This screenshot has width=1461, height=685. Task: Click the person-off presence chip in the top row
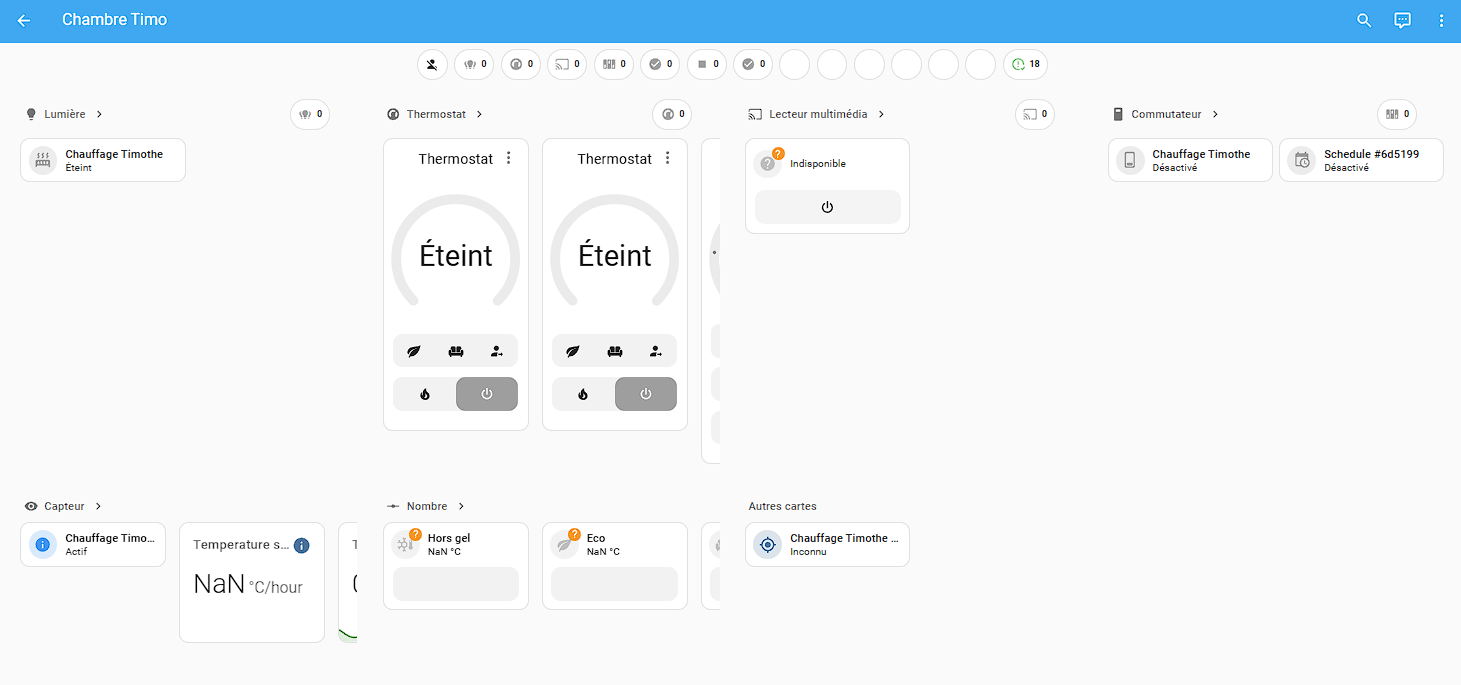pyautogui.click(x=432, y=64)
